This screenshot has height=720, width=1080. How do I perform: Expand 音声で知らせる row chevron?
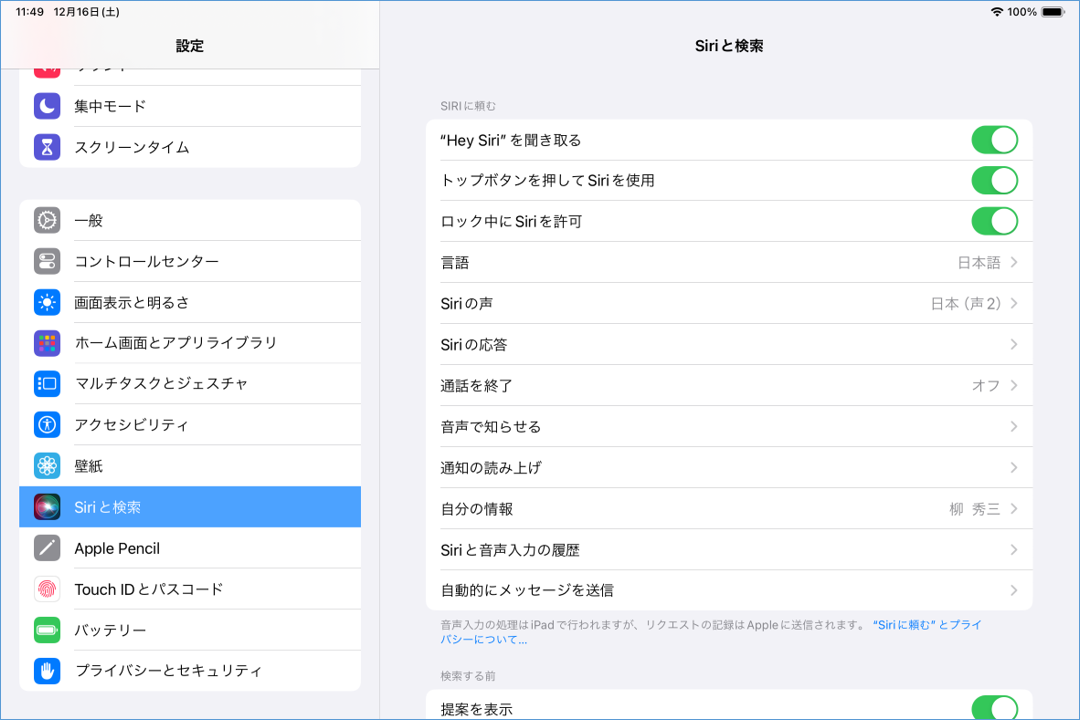pyautogui.click(x=1014, y=426)
